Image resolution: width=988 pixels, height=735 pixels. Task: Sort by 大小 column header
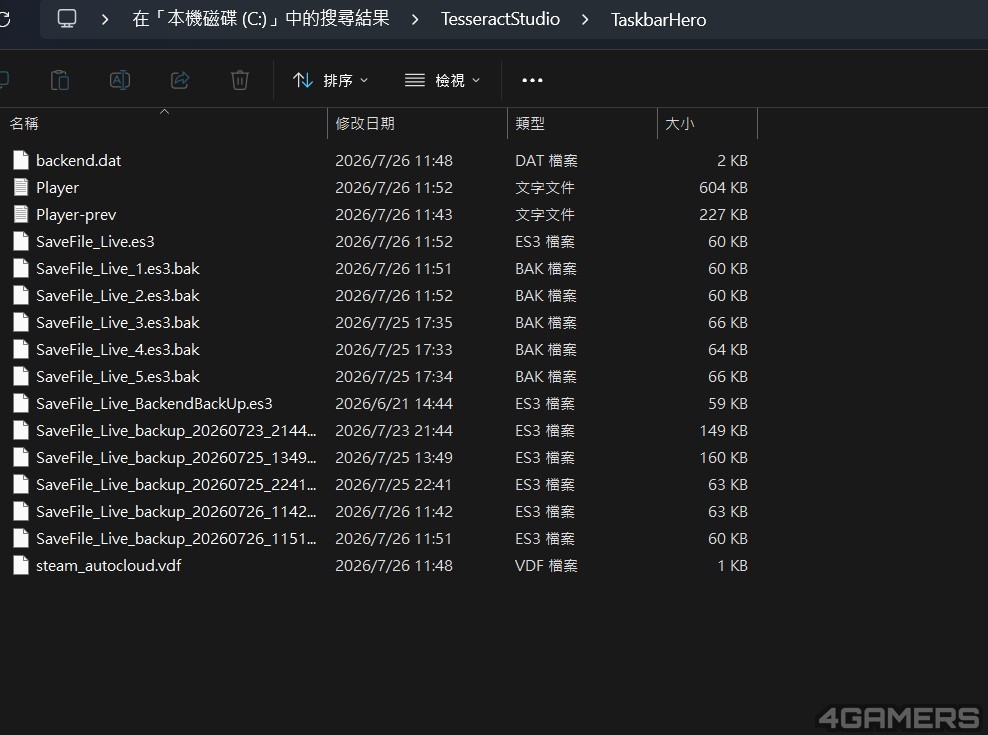(707, 124)
